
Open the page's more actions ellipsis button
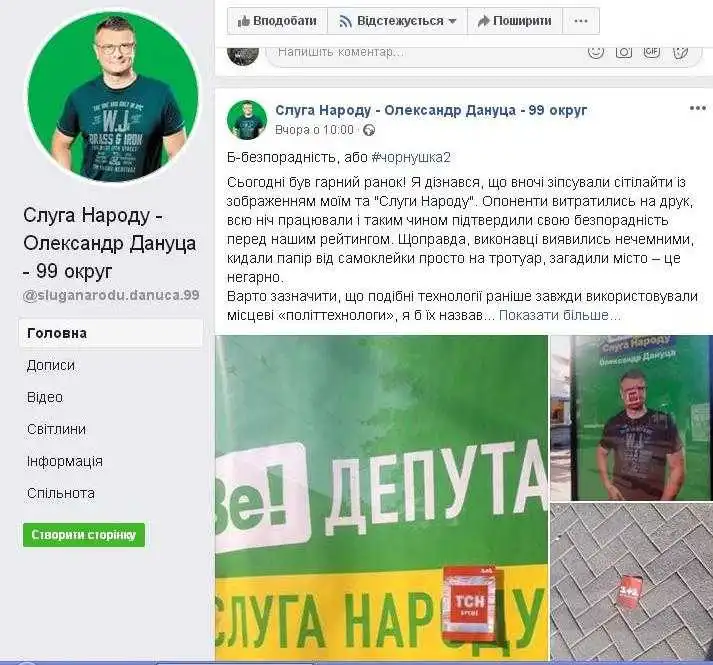click(x=581, y=21)
